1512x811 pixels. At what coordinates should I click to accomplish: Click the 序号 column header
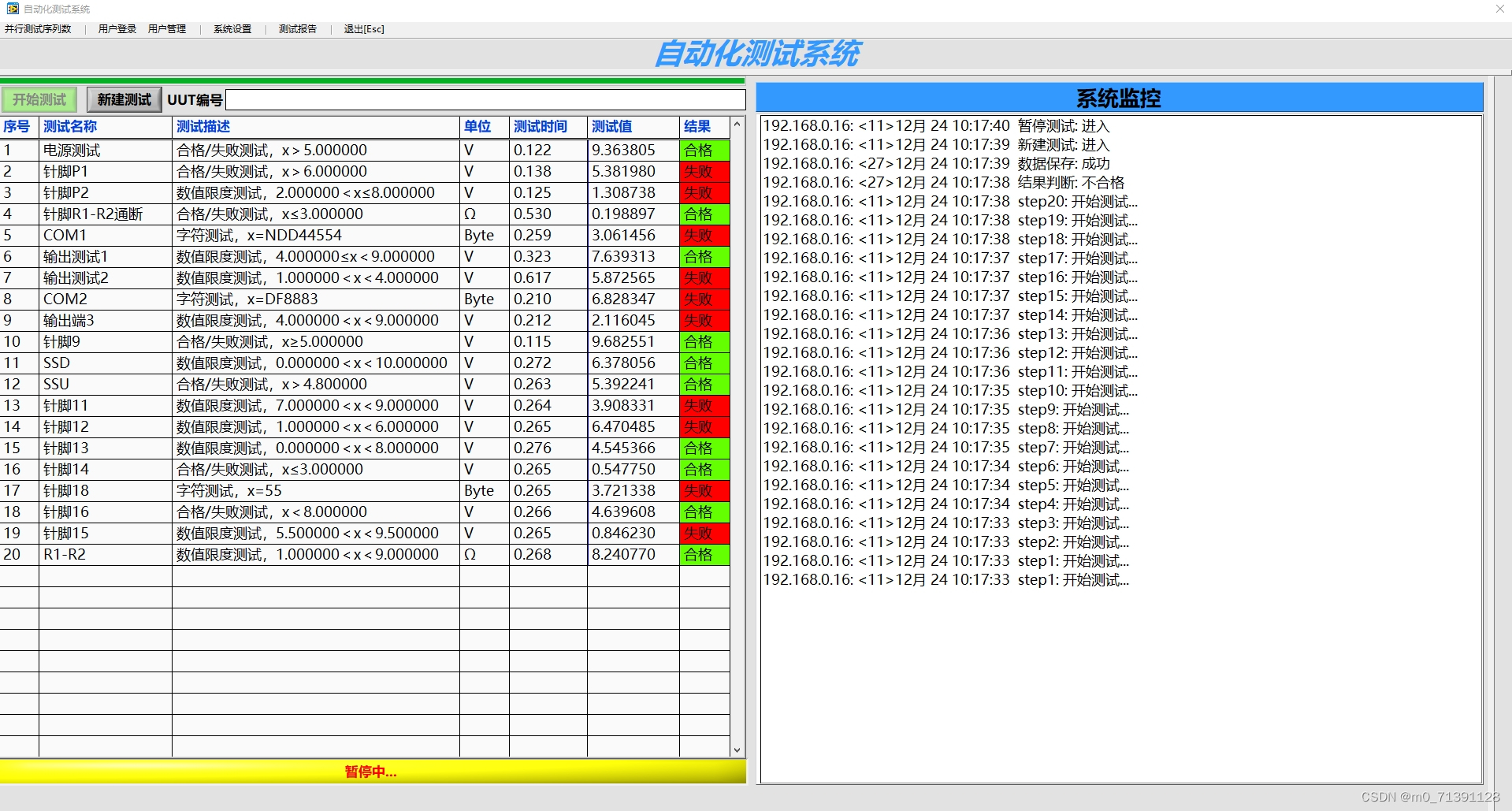19,127
